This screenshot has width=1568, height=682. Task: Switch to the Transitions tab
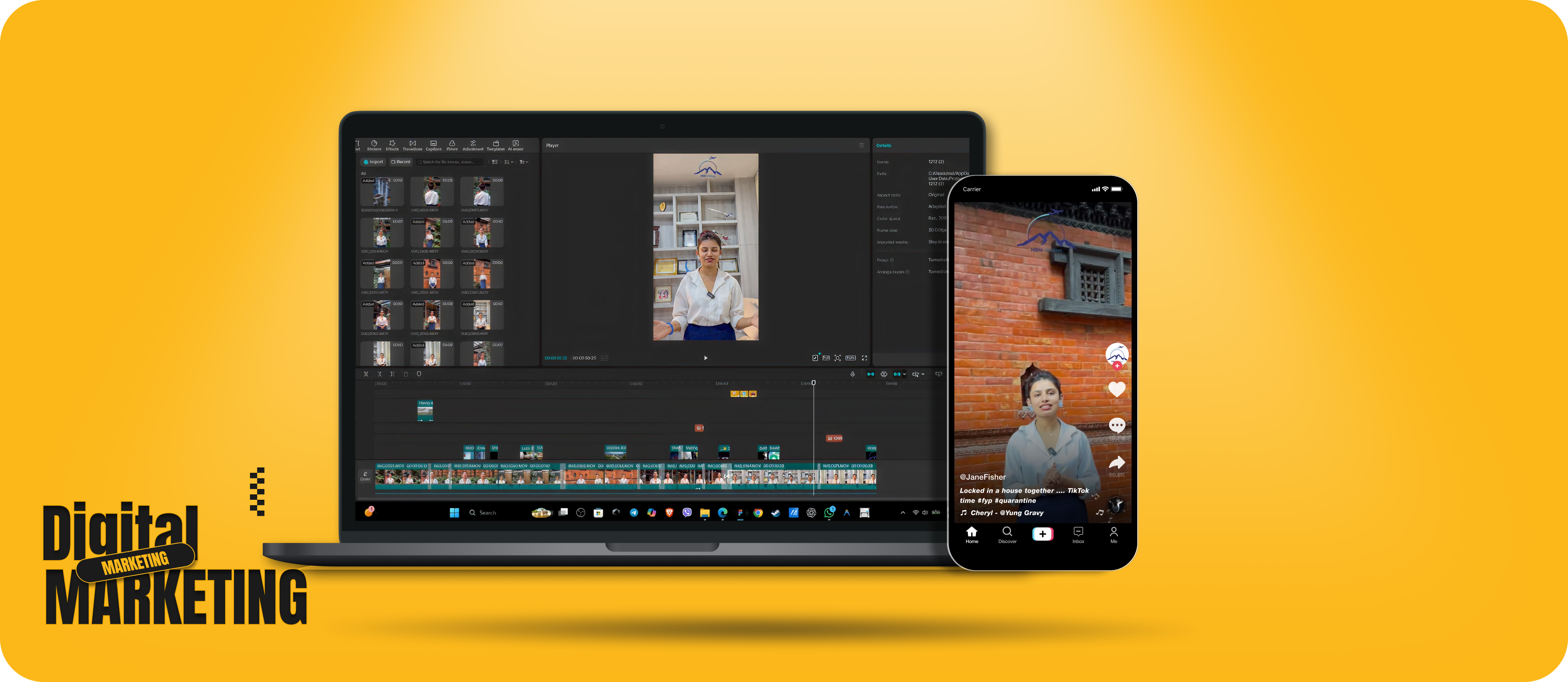point(412,146)
